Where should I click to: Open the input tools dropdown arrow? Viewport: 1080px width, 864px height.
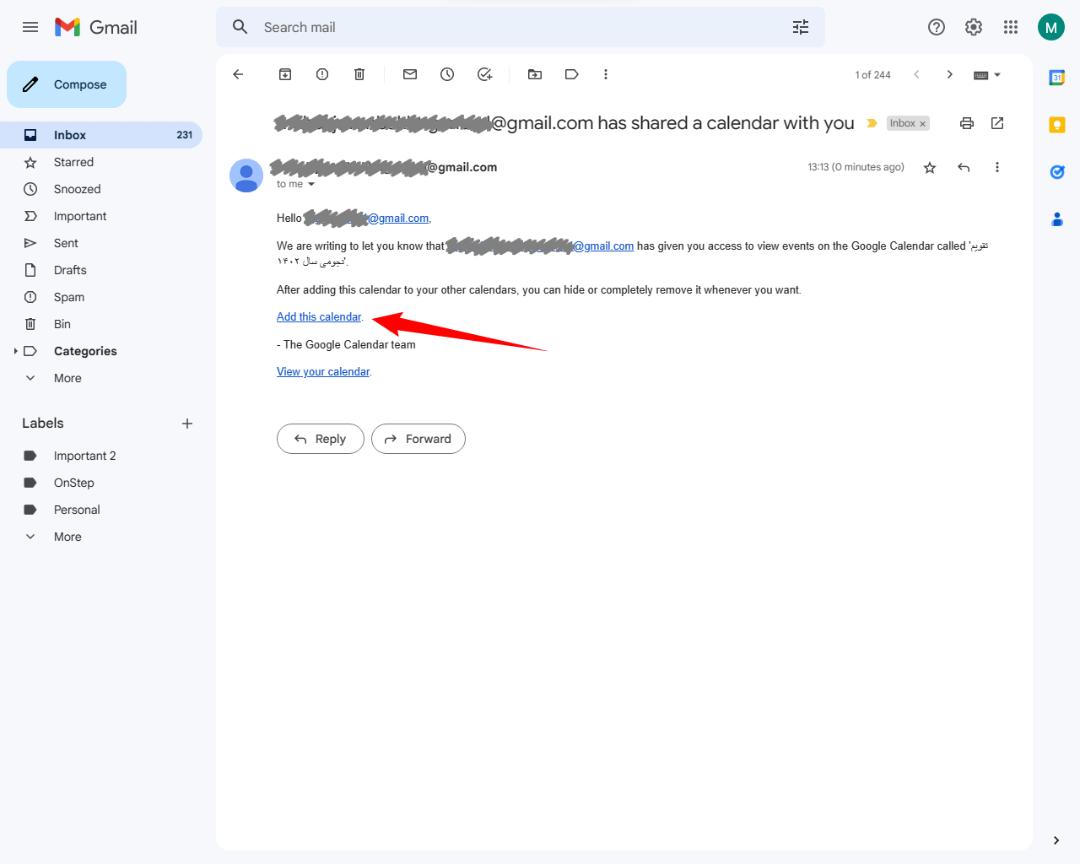click(x=997, y=75)
